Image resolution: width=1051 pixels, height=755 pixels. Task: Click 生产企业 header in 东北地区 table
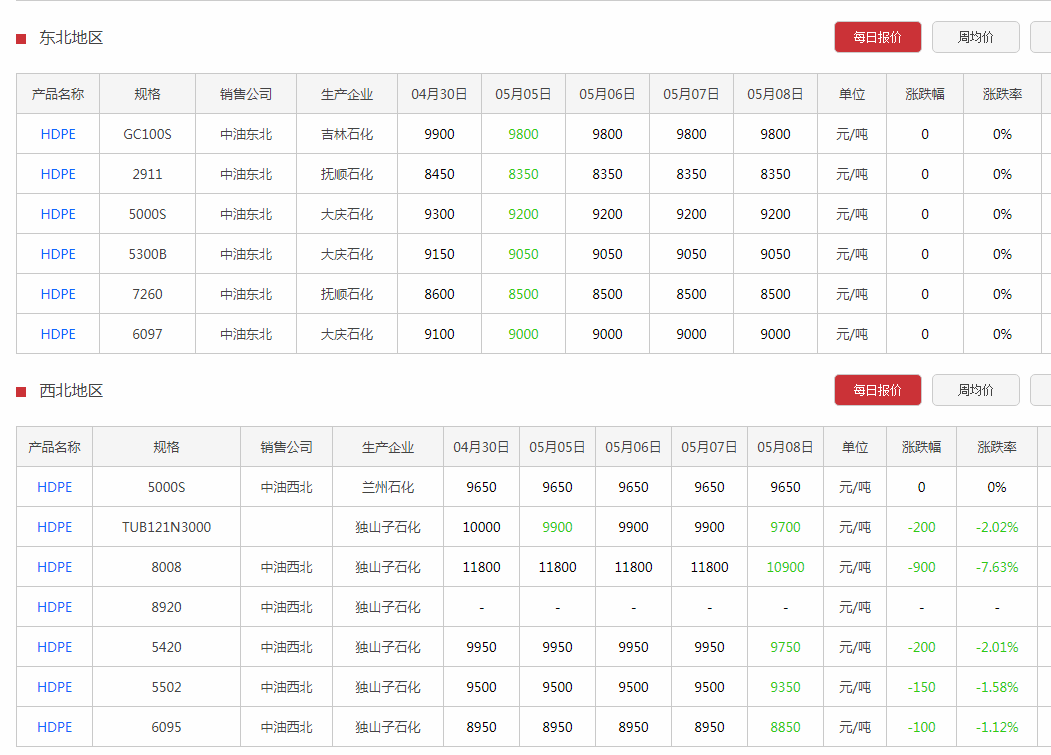pos(347,94)
